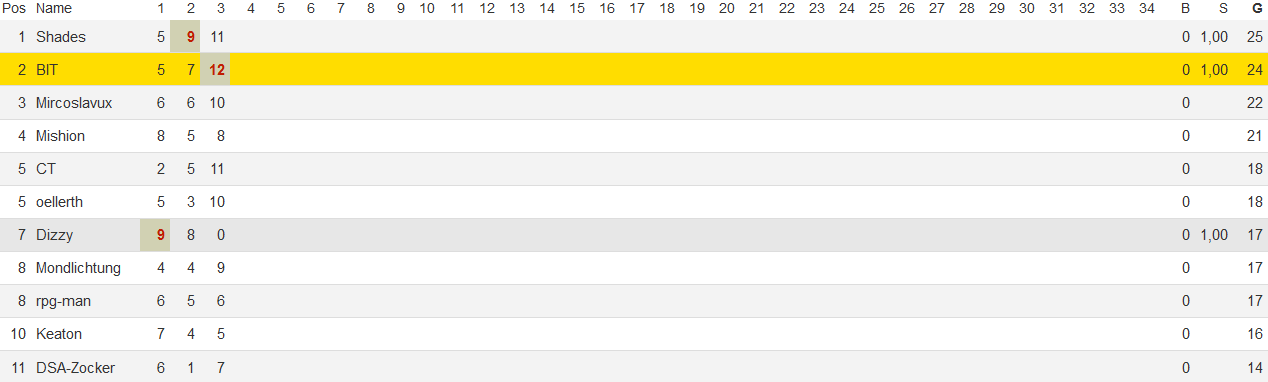The width and height of the screenshot is (1268, 382).
Task: Open the Keaton player entry
Action: 59,334
